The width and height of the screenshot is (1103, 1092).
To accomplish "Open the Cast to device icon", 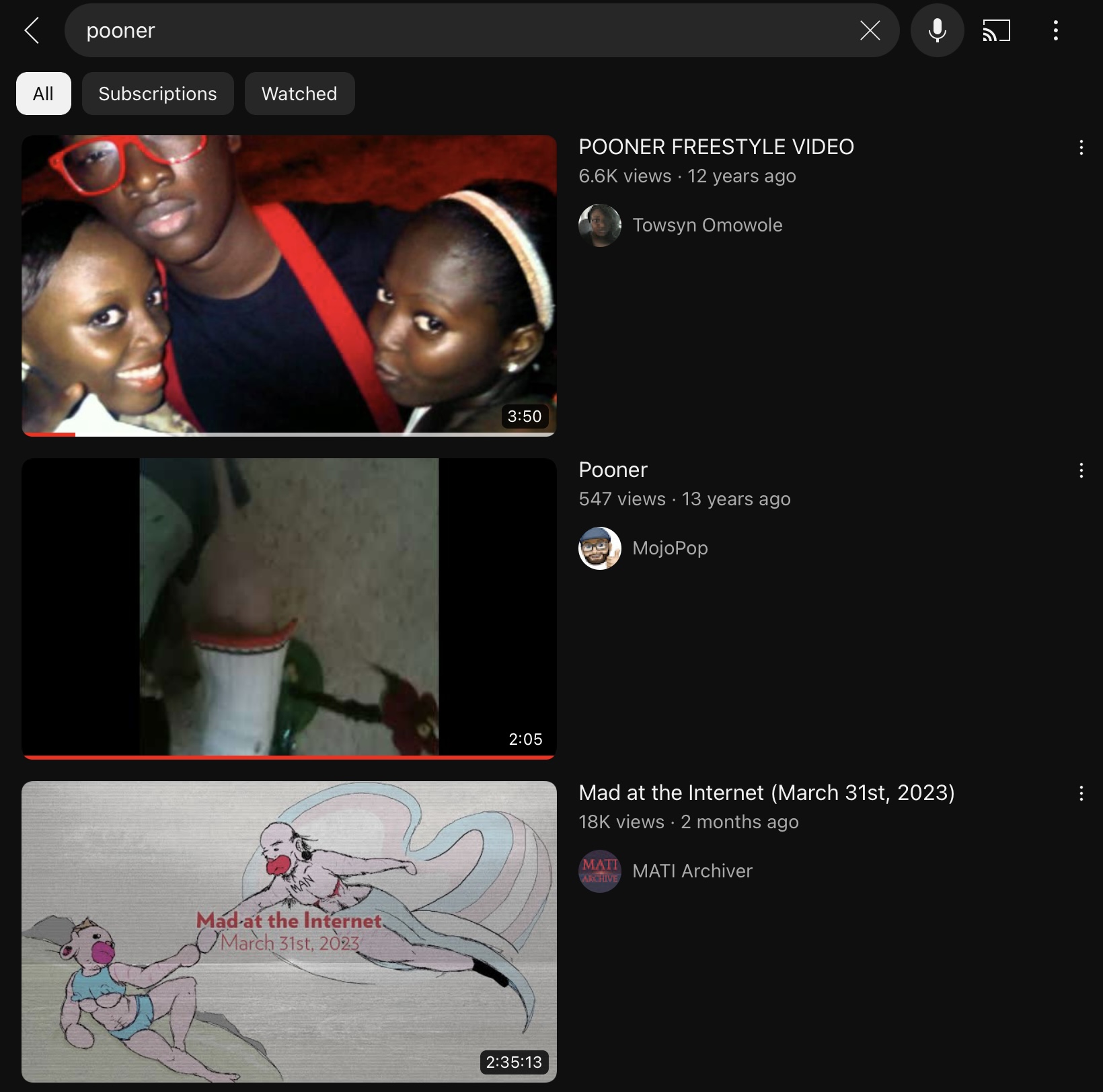I will [996, 30].
